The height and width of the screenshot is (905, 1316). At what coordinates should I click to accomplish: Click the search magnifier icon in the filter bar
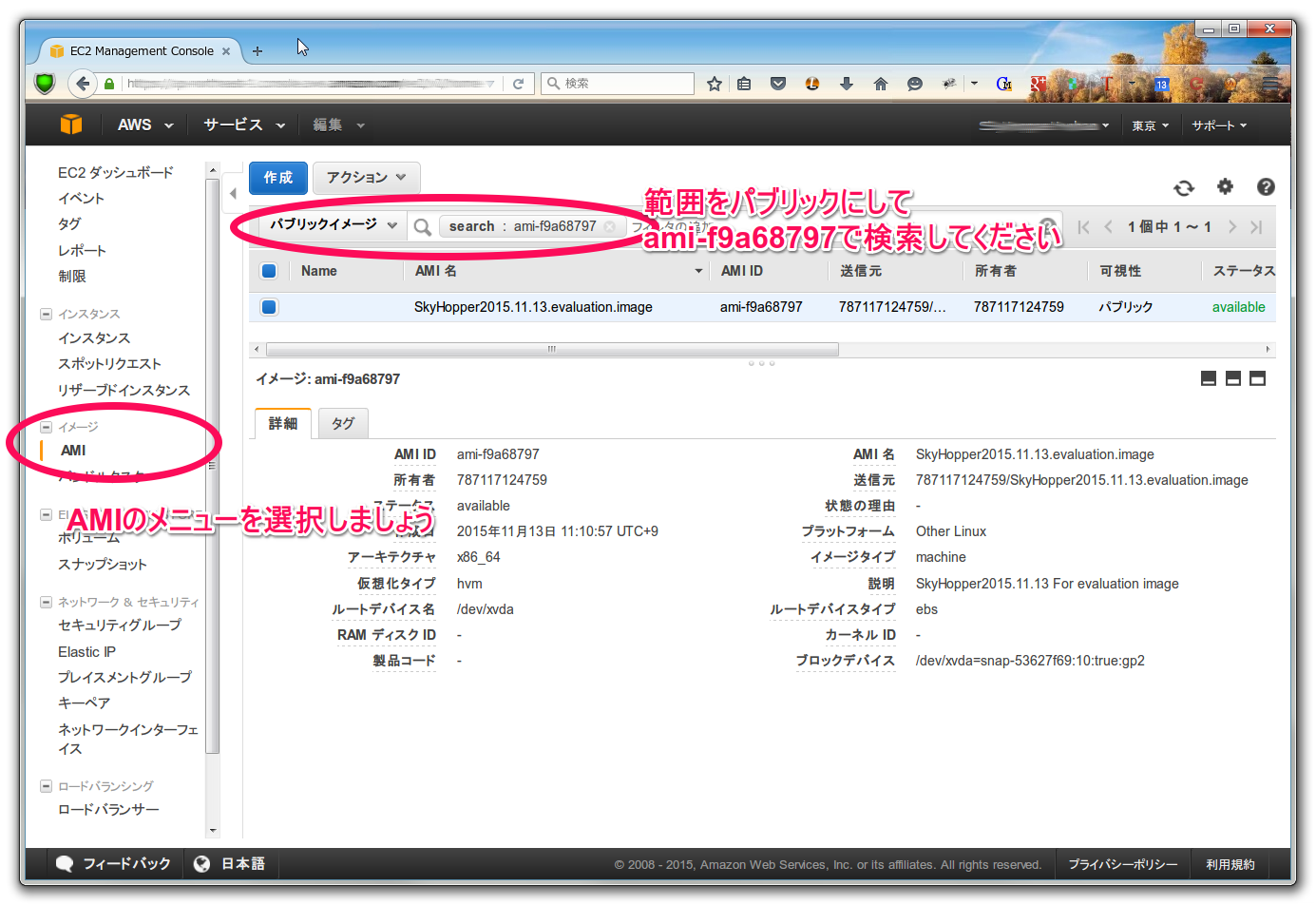[x=423, y=226]
